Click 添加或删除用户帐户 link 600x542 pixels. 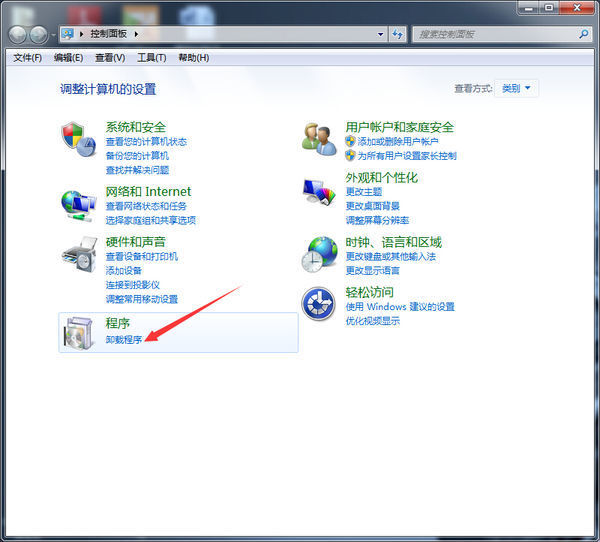[x=398, y=142]
